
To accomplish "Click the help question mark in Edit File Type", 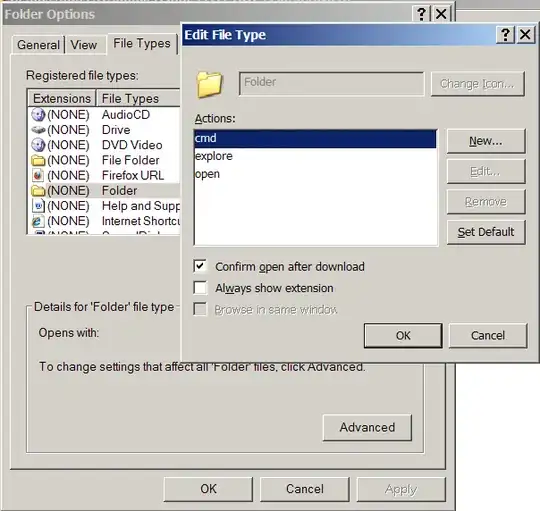I will 505,34.
